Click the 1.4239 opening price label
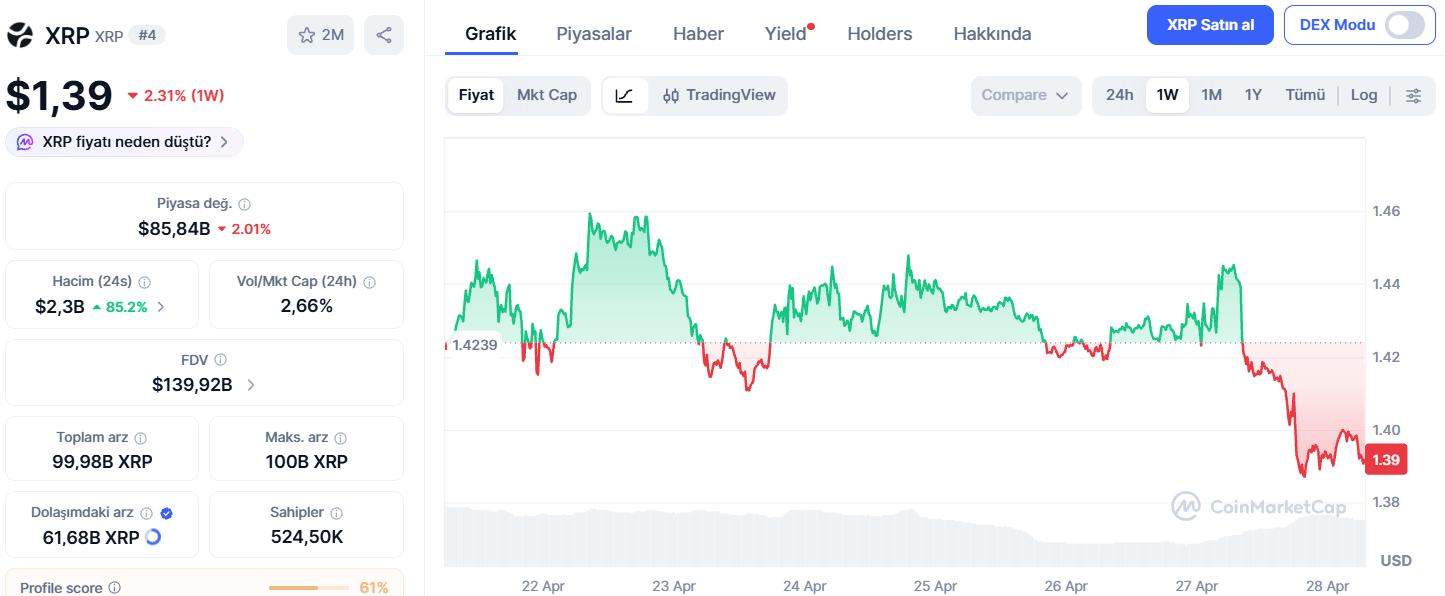This screenshot has height=596, width=1445. (x=474, y=344)
